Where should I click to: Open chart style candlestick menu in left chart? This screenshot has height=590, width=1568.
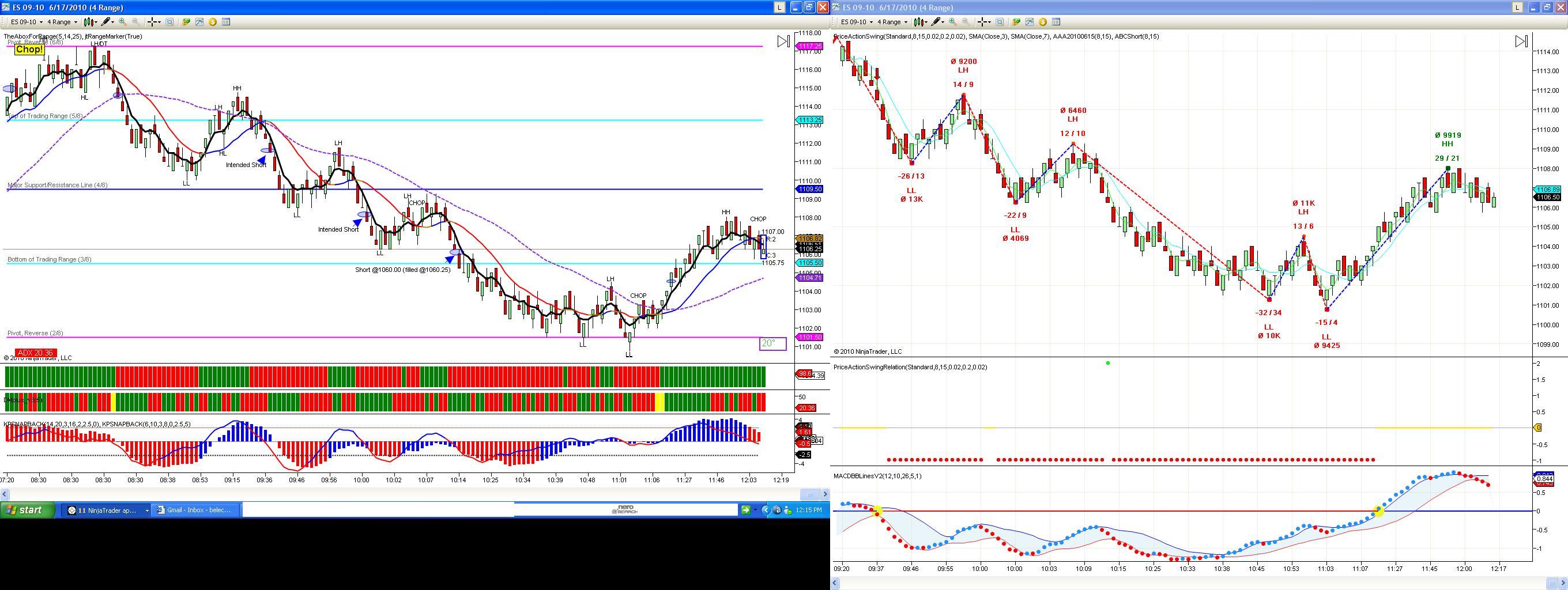[91, 22]
